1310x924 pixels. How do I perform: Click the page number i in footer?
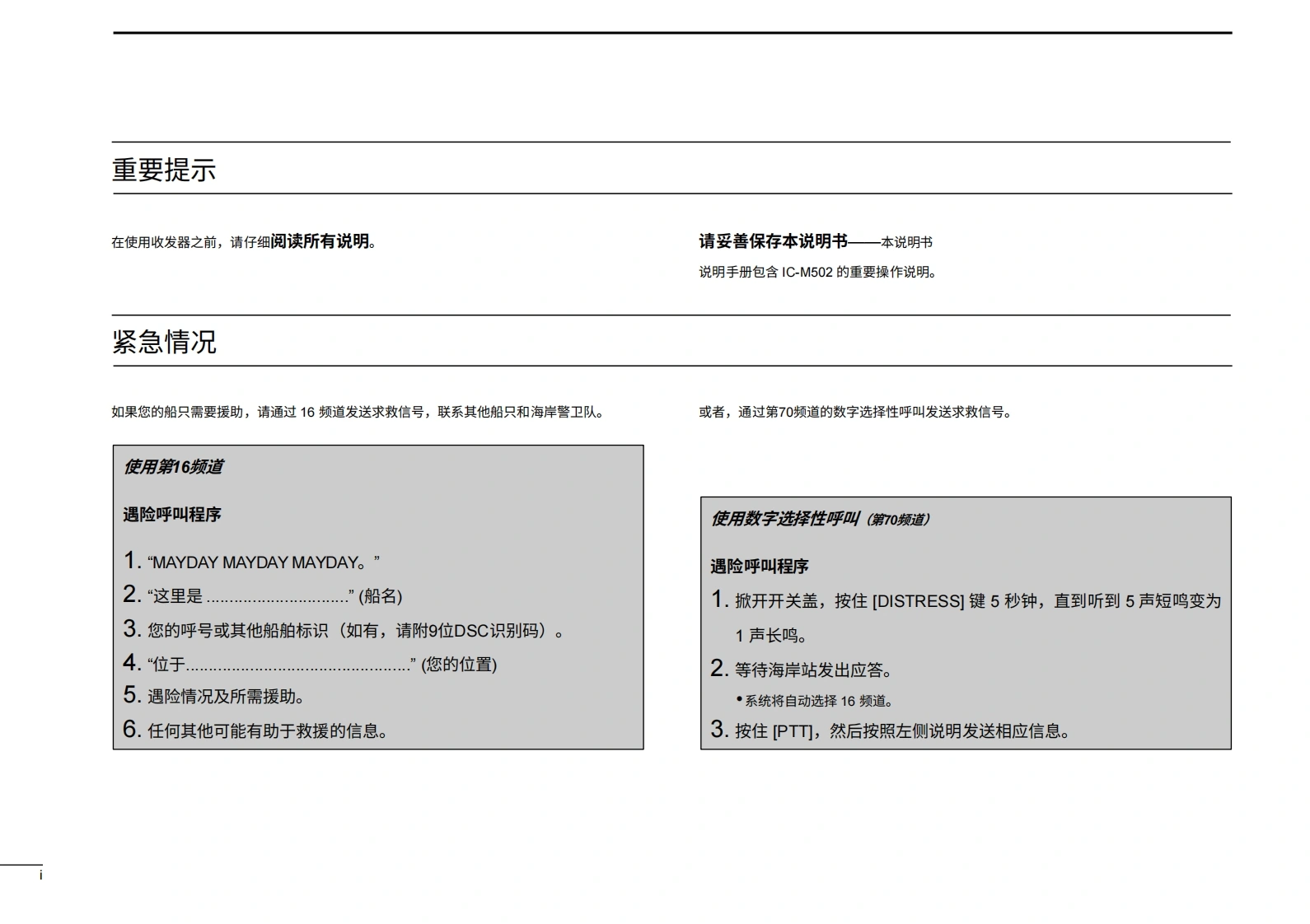(x=40, y=875)
